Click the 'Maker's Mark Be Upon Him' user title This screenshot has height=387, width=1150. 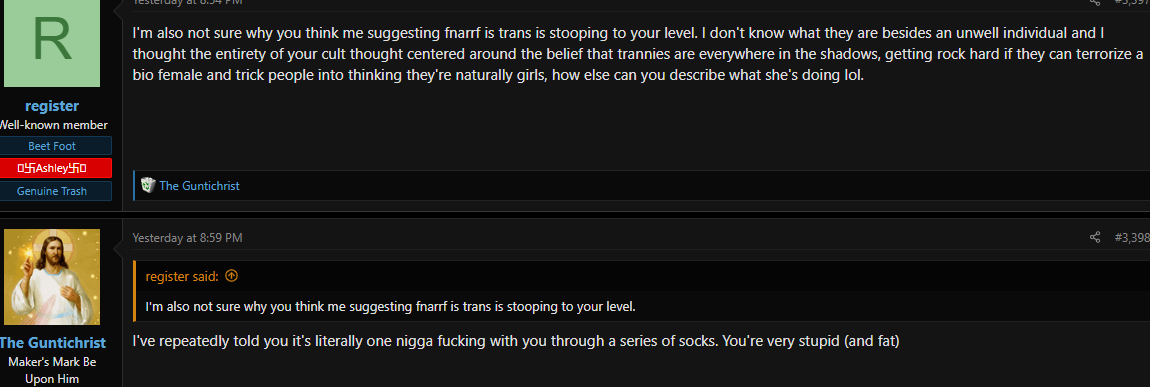[x=52, y=370]
